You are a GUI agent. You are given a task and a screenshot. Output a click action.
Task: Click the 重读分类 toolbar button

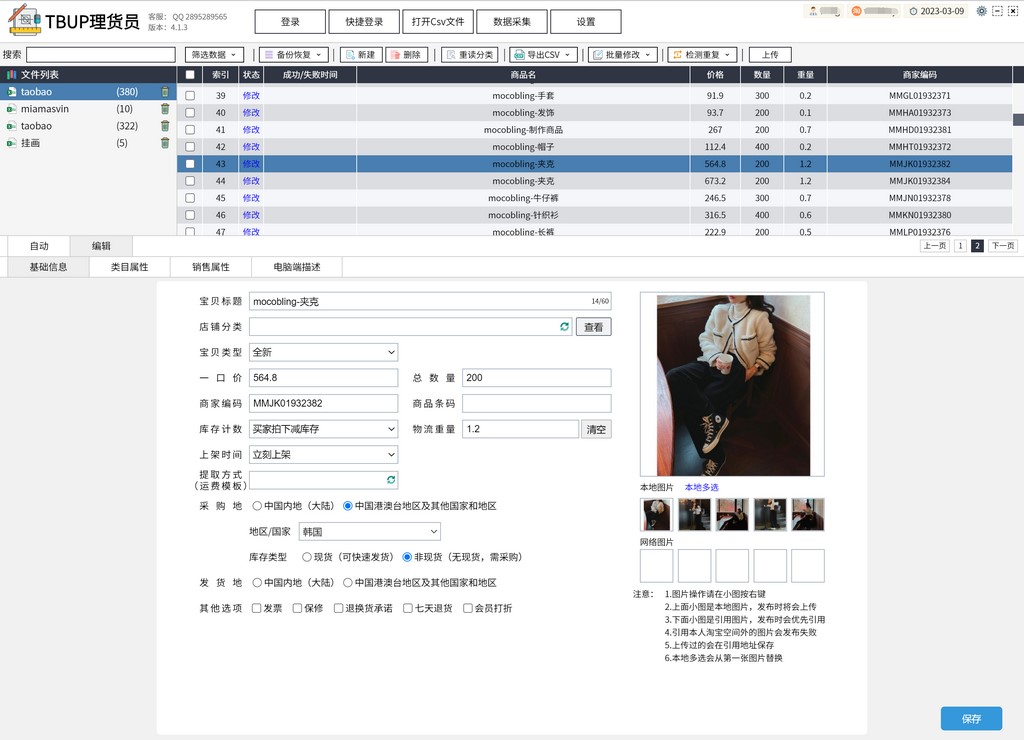(x=469, y=55)
